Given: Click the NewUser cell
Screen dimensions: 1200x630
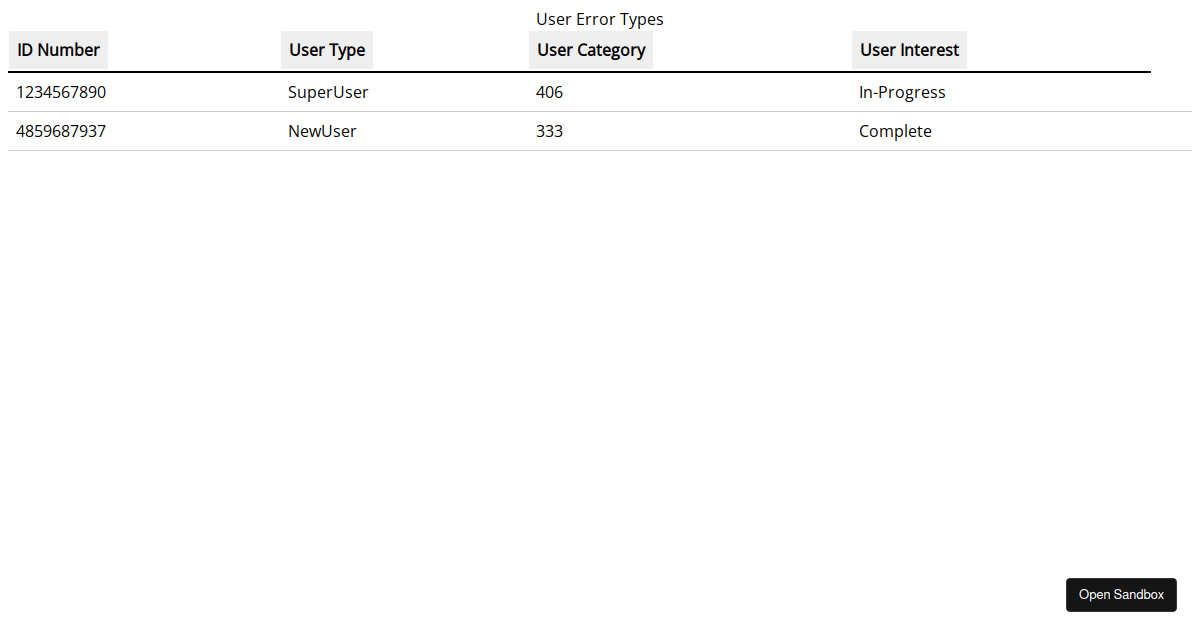Looking at the screenshot, I should (x=322, y=131).
